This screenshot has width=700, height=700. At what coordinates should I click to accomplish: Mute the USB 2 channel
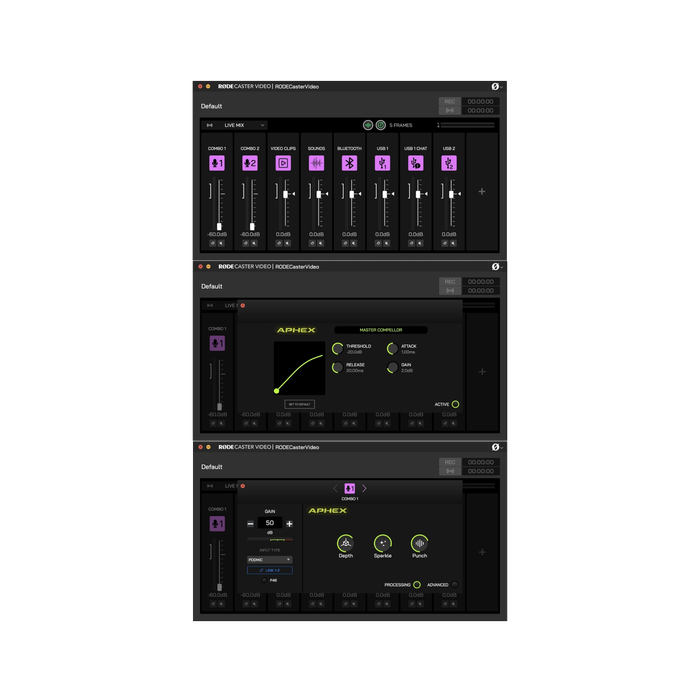(453, 243)
